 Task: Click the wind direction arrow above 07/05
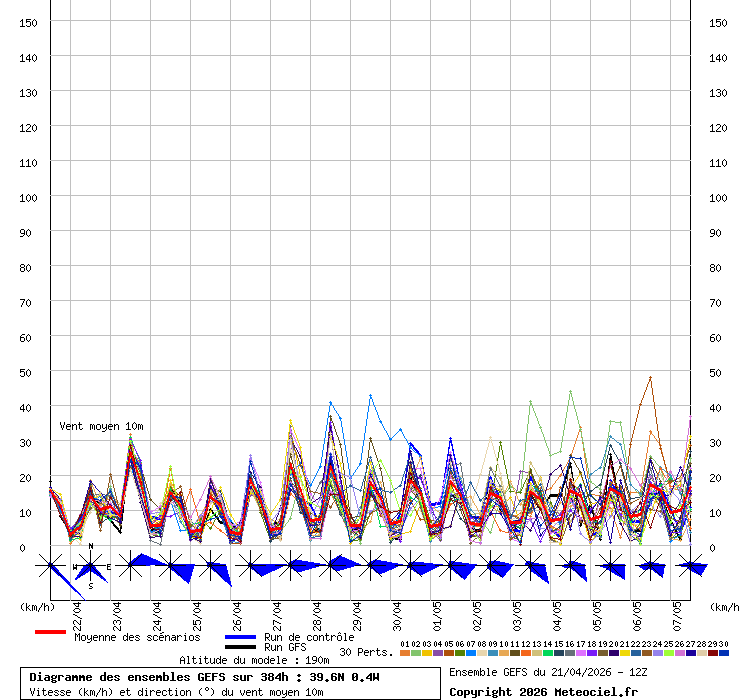point(691,567)
